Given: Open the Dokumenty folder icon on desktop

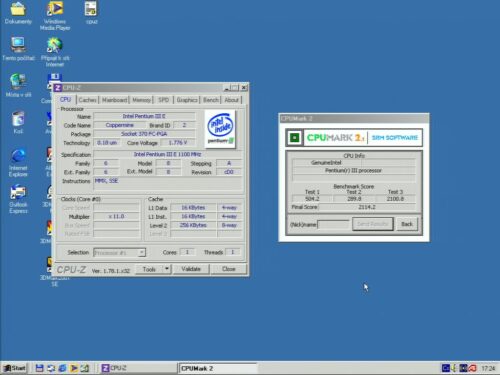Looking at the screenshot, I should (18, 13).
